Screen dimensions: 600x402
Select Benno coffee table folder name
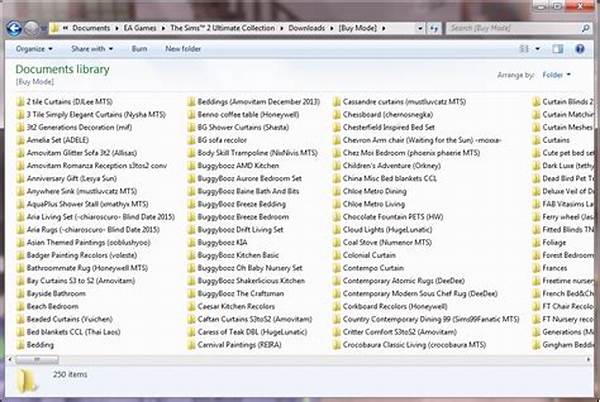click(248, 114)
